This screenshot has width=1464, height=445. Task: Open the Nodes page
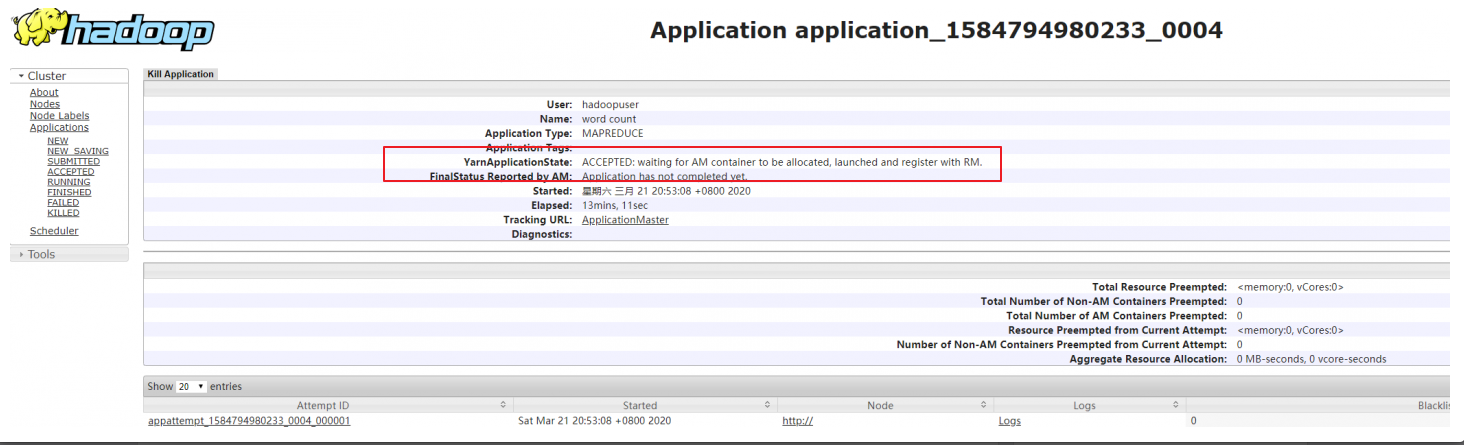point(45,104)
